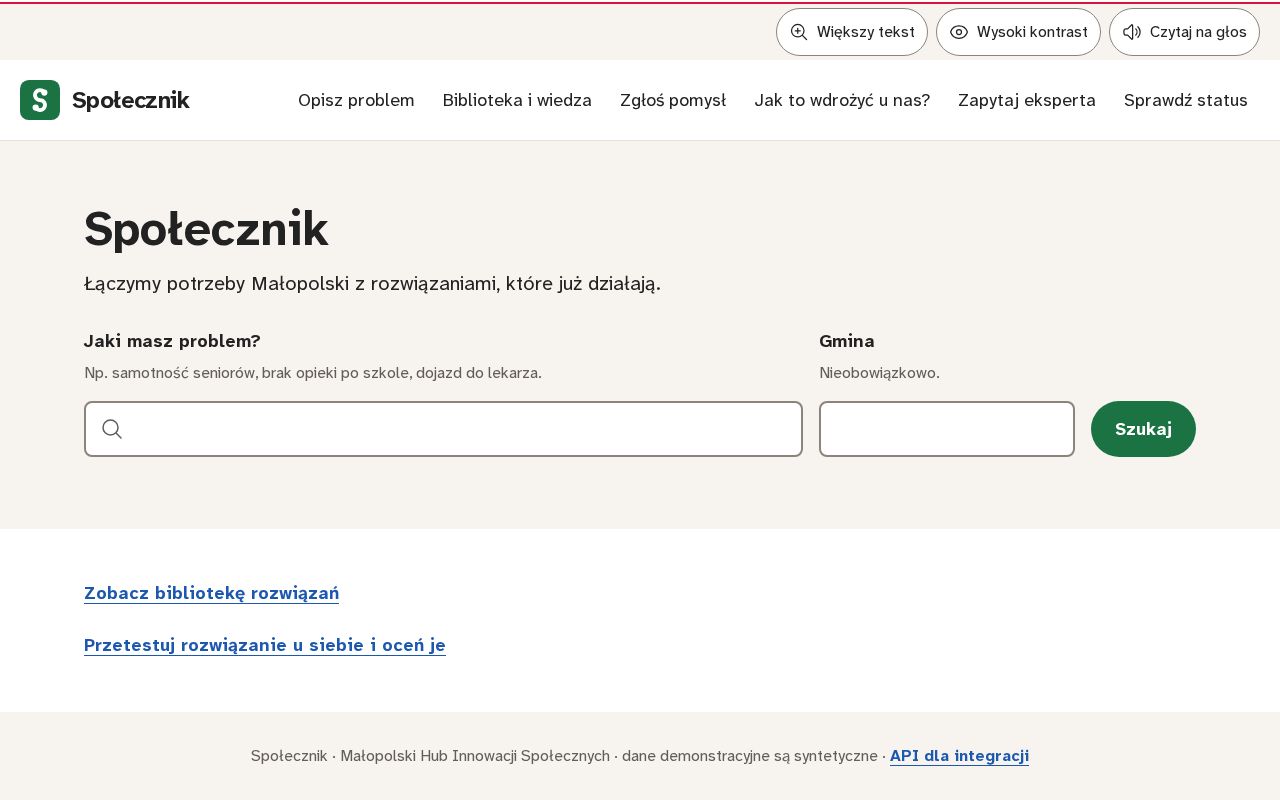
Task: Focus the Jaki masz problem? search field
Action: [x=443, y=429]
